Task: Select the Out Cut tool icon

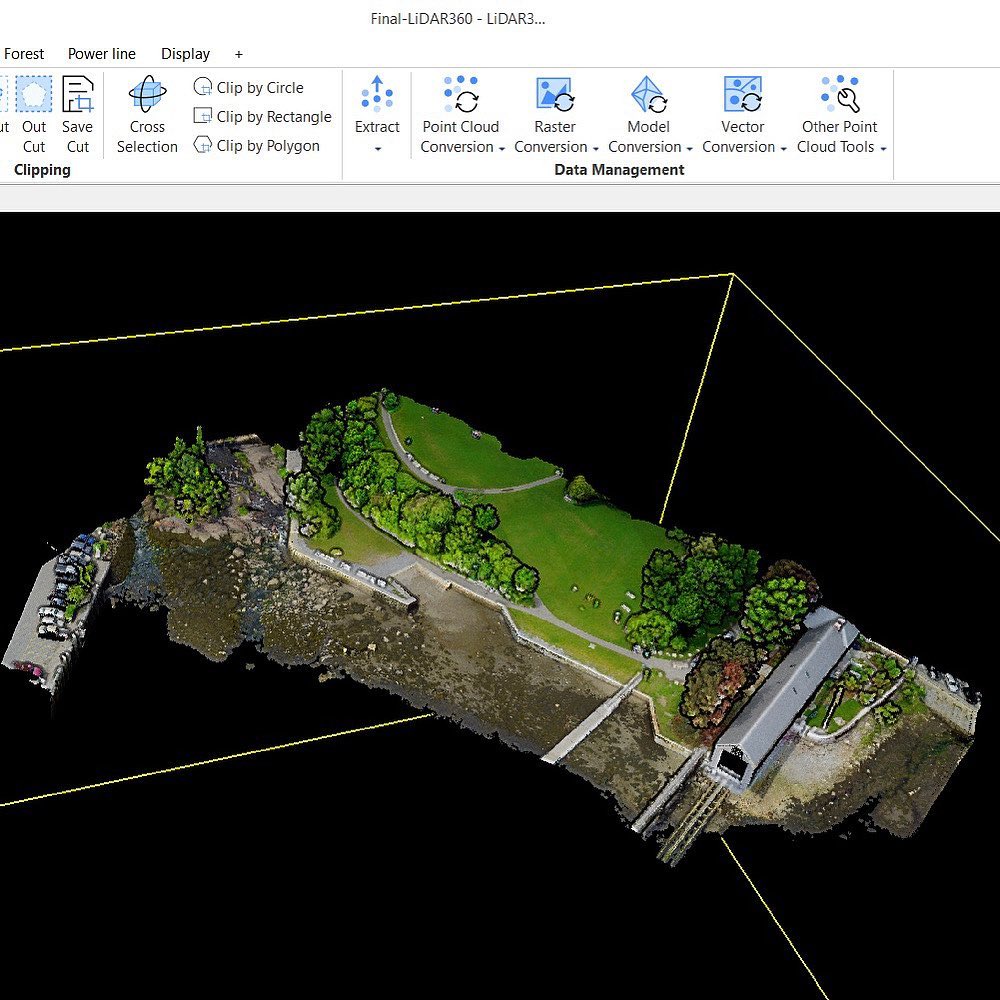Action: pos(34,94)
